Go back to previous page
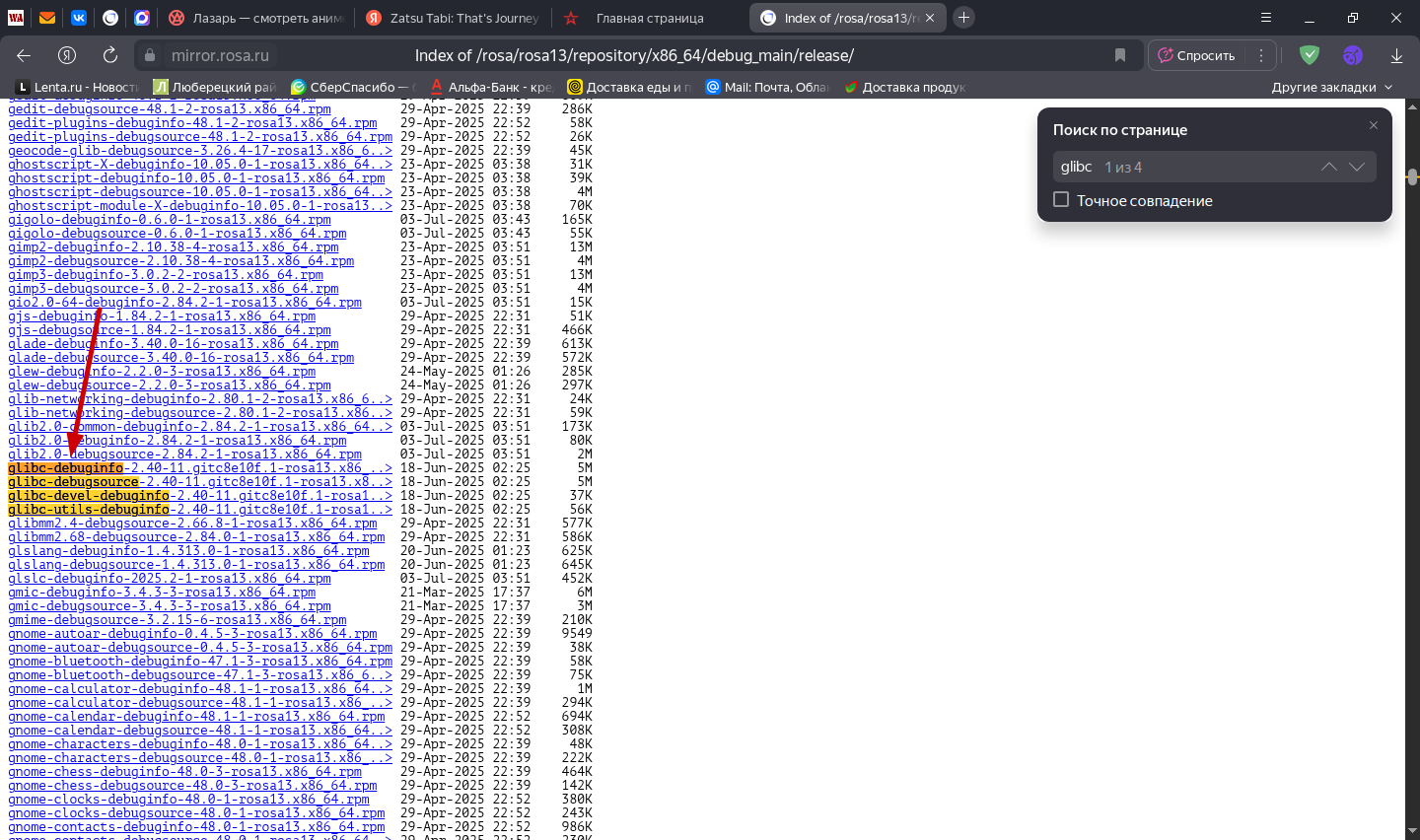The image size is (1420, 840). point(25,55)
